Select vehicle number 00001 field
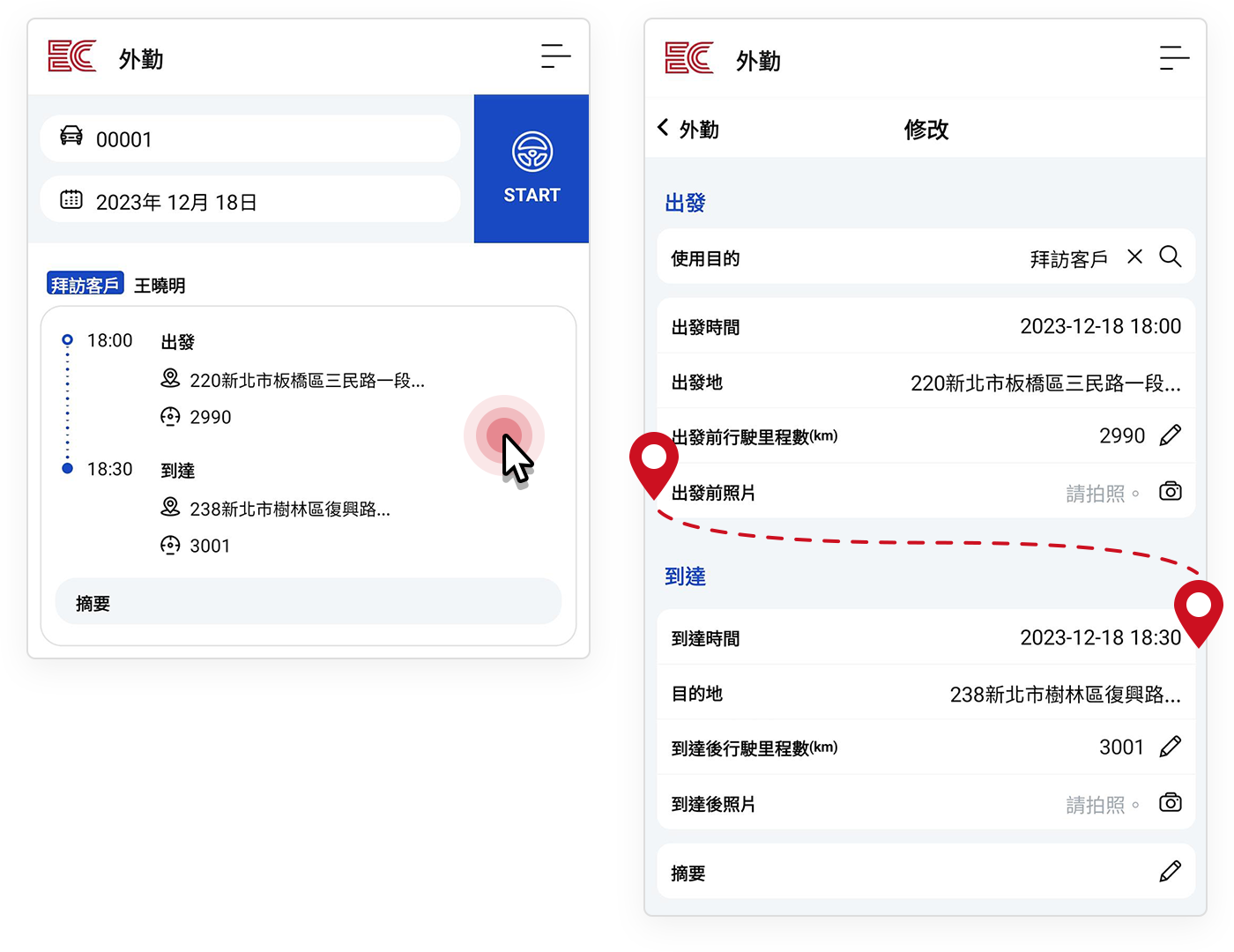 (x=250, y=139)
